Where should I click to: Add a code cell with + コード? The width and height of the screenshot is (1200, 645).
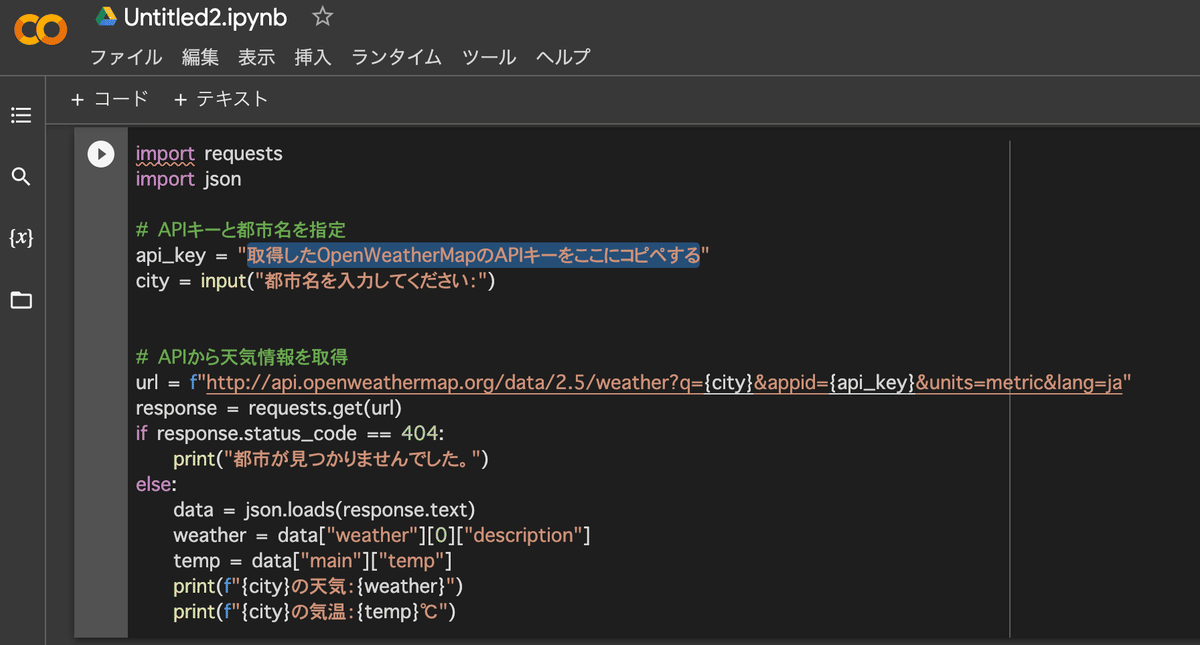(110, 99)
